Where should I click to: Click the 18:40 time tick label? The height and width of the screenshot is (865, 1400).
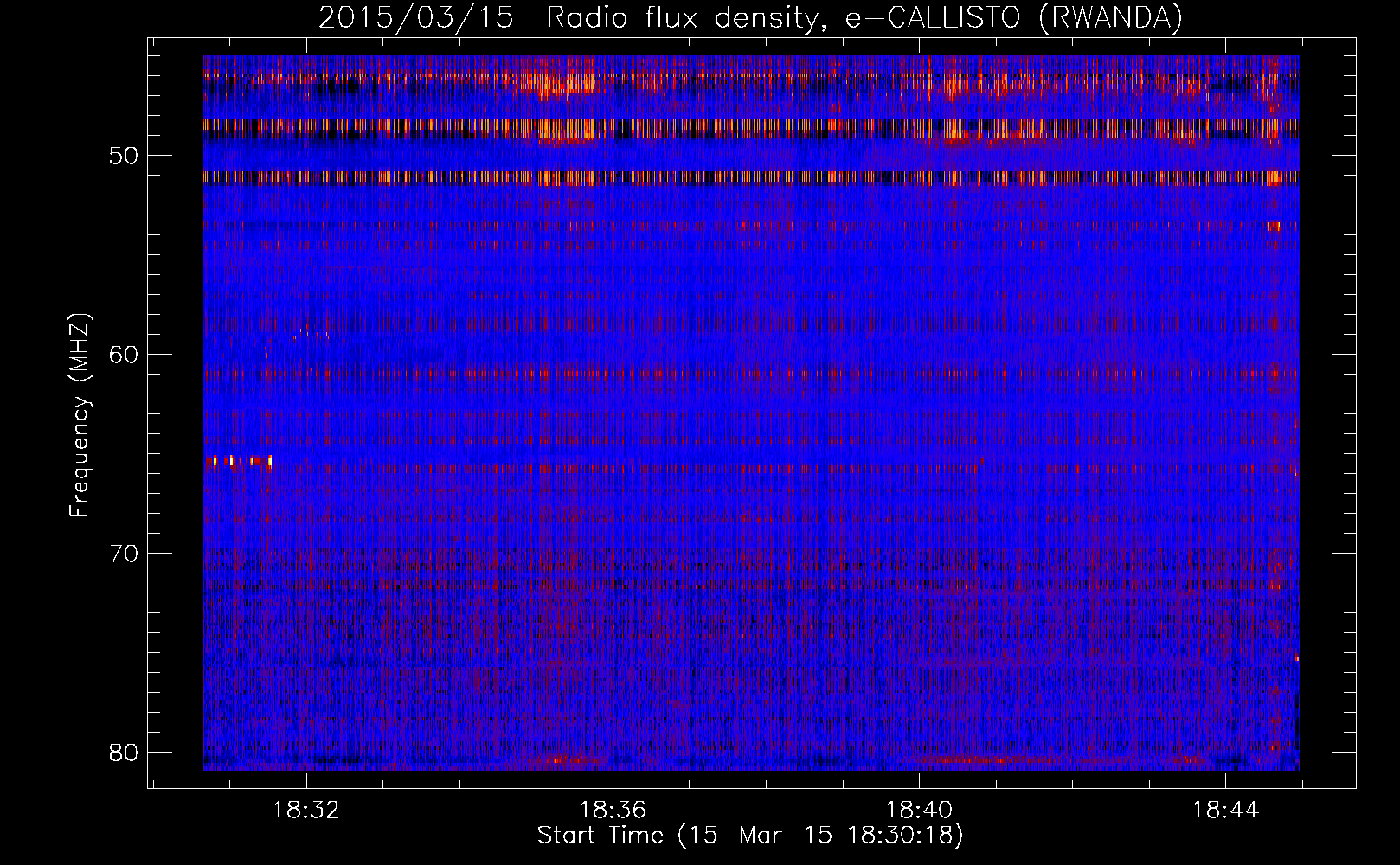pos(919,811)
